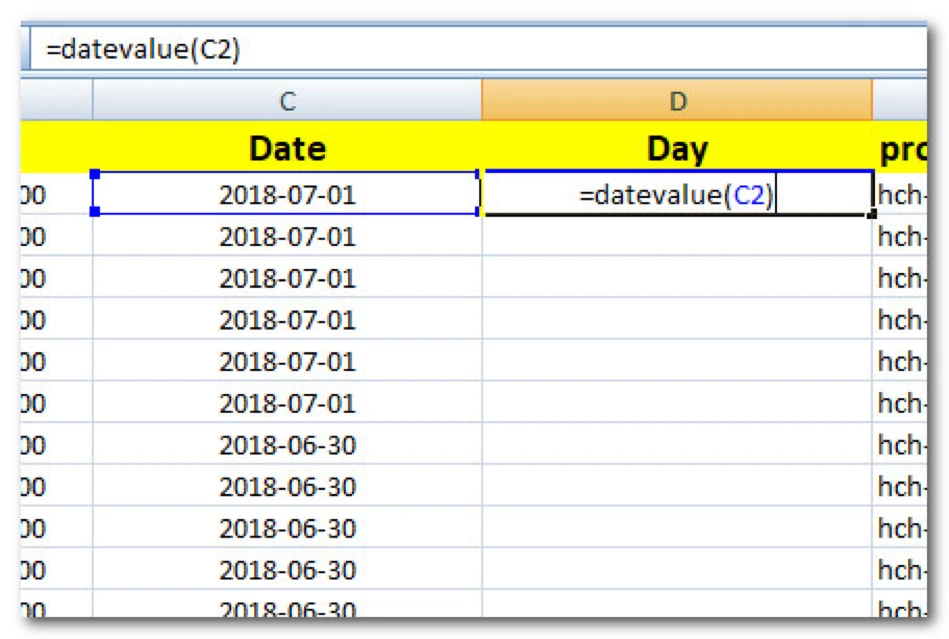Select the topmost 2018-07-01 cell with blue border

287,194
